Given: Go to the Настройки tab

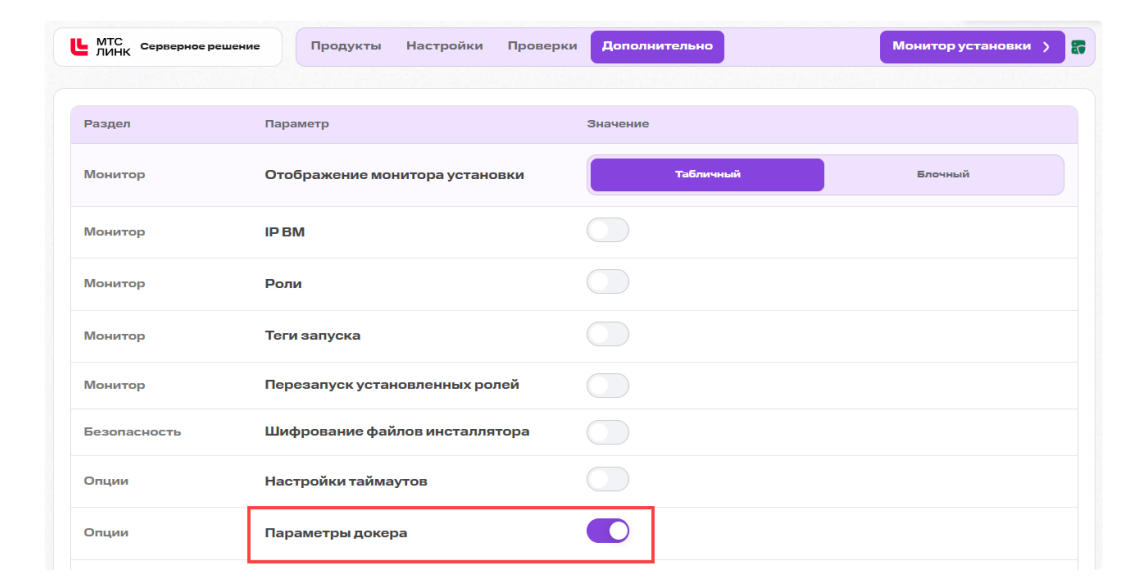Looking at the screenshot, I should (x=444, y=46).
